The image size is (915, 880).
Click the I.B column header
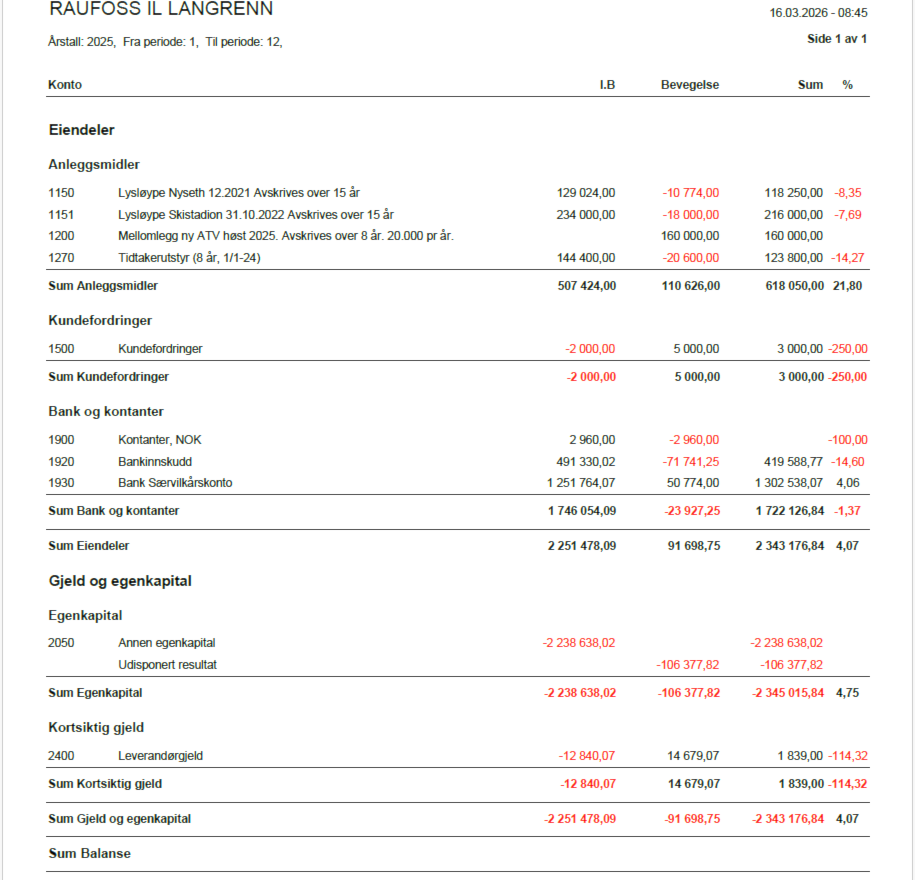[x=606, y=85]
